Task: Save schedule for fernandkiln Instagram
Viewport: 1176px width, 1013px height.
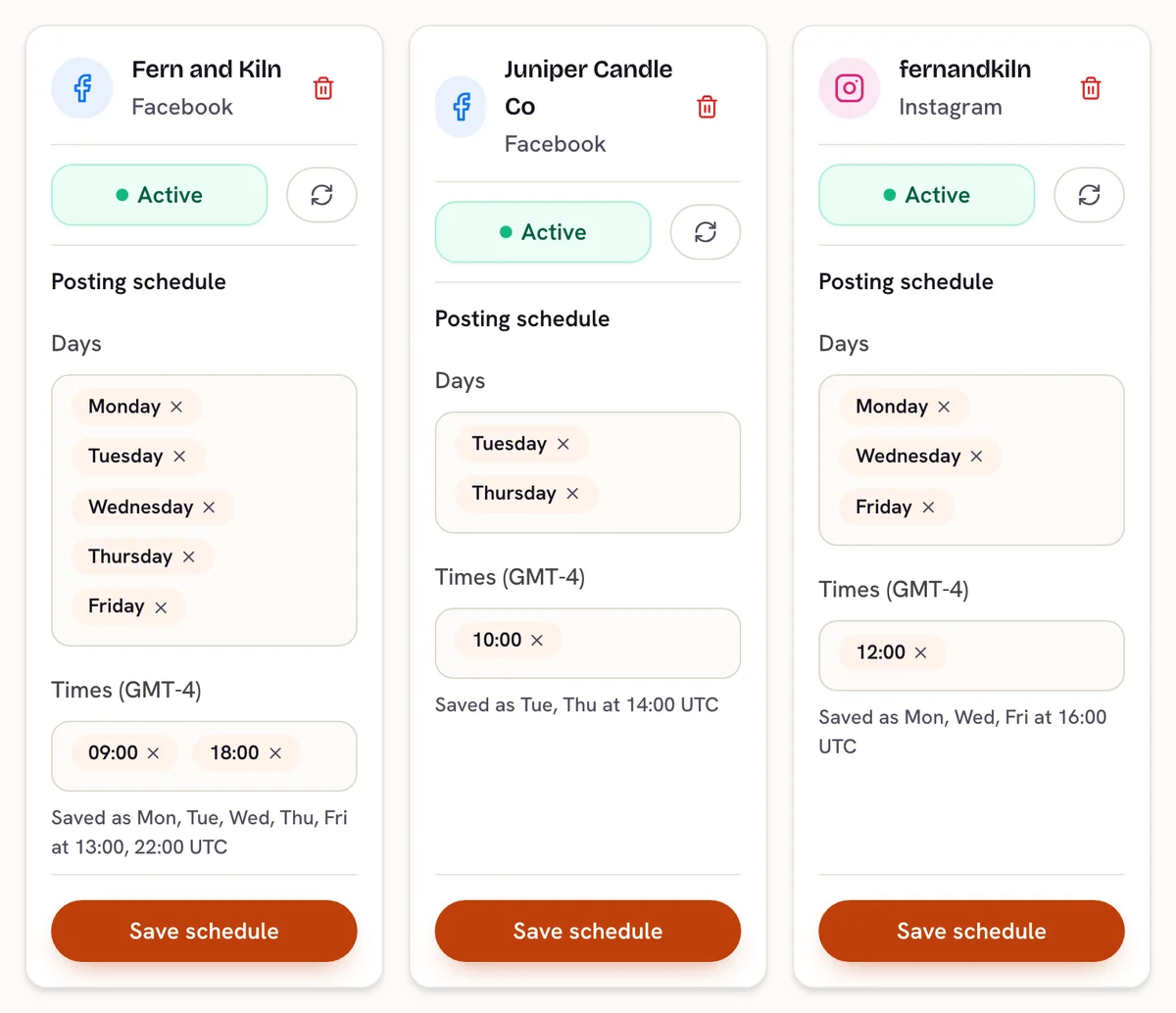Action: point(971,931)
